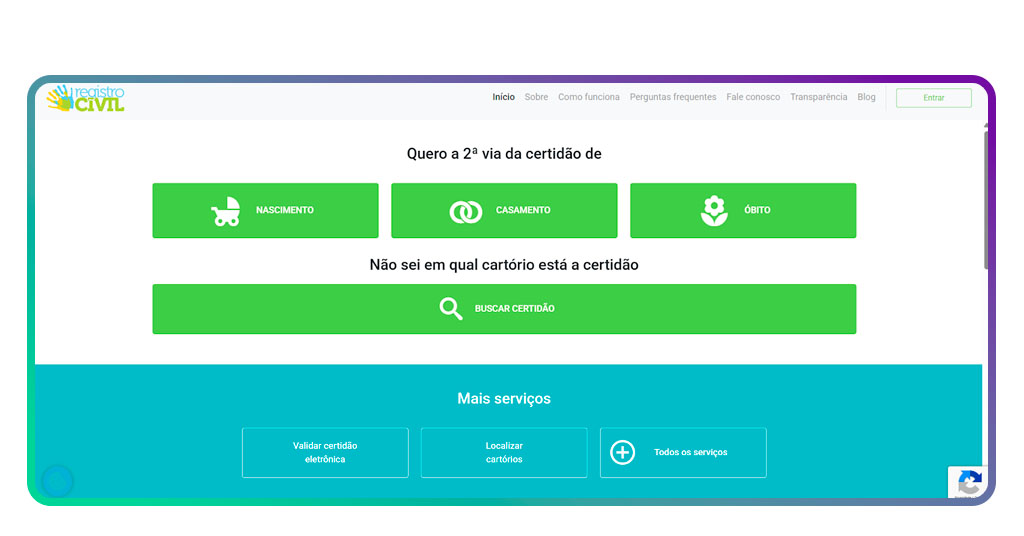Click the "Mais serviços" heading

[x=504, y=398]
